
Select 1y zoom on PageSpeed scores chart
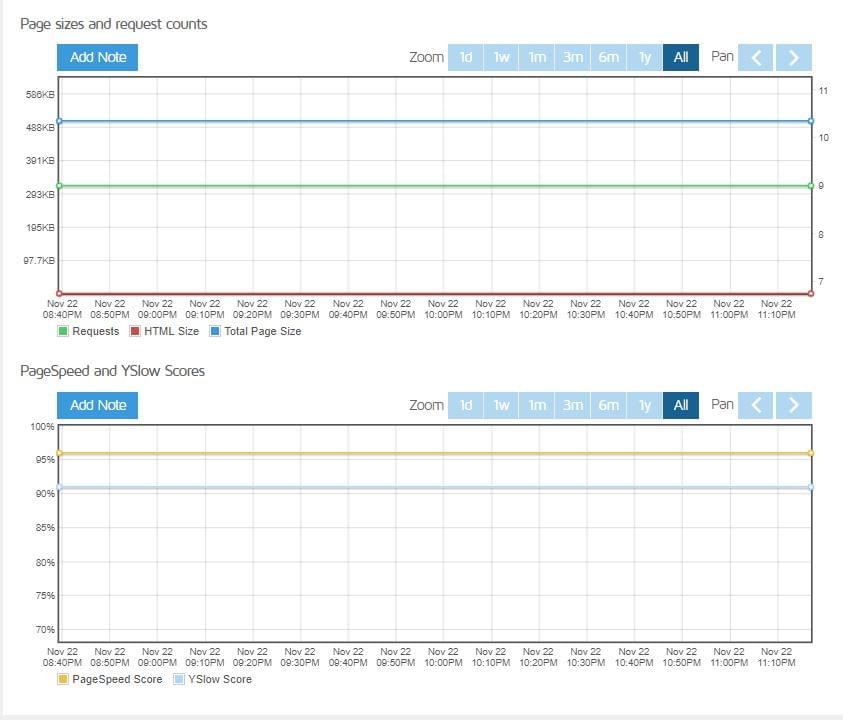645,405
